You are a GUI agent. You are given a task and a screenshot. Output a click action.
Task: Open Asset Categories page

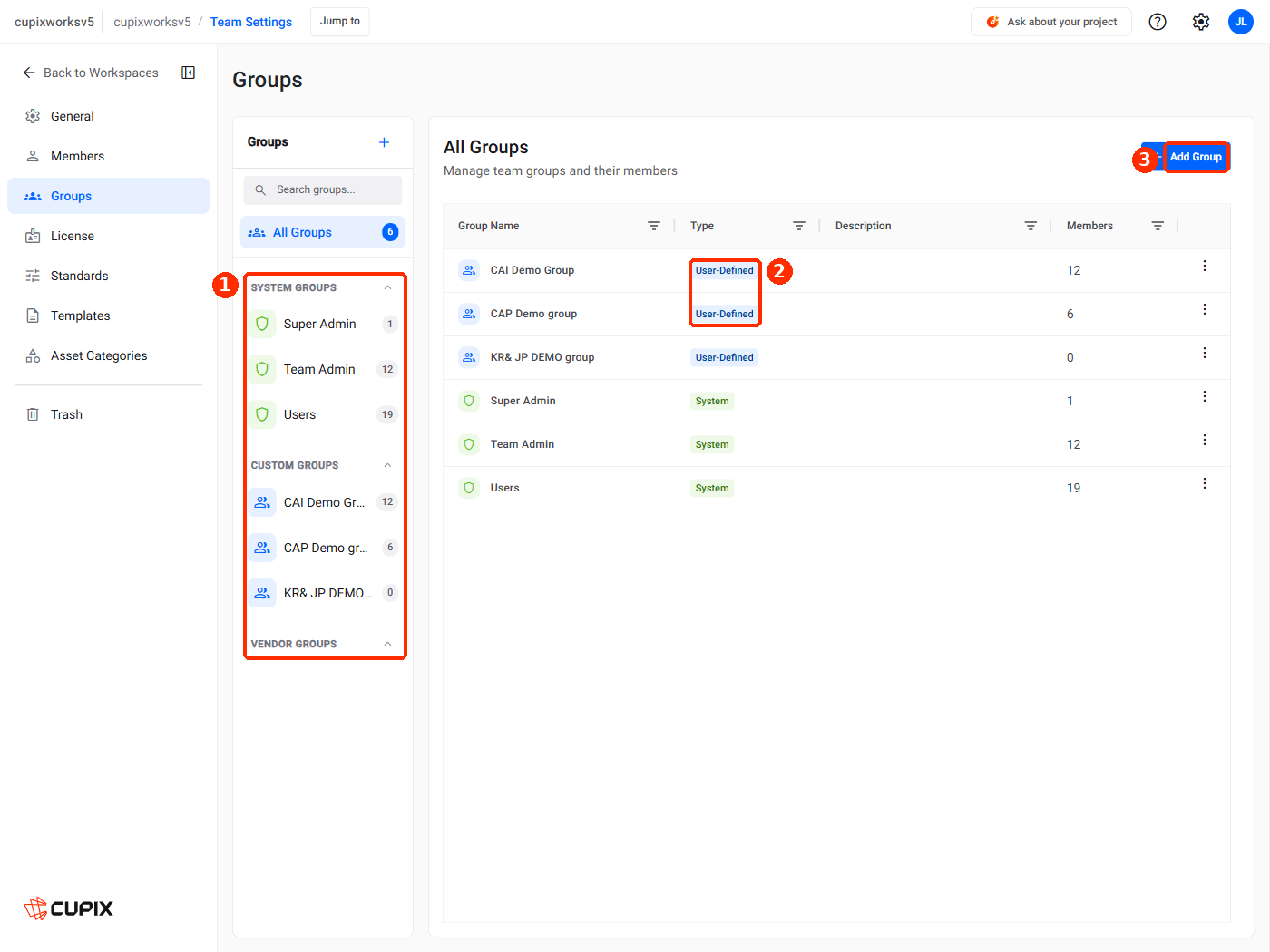tap(108, 355)
